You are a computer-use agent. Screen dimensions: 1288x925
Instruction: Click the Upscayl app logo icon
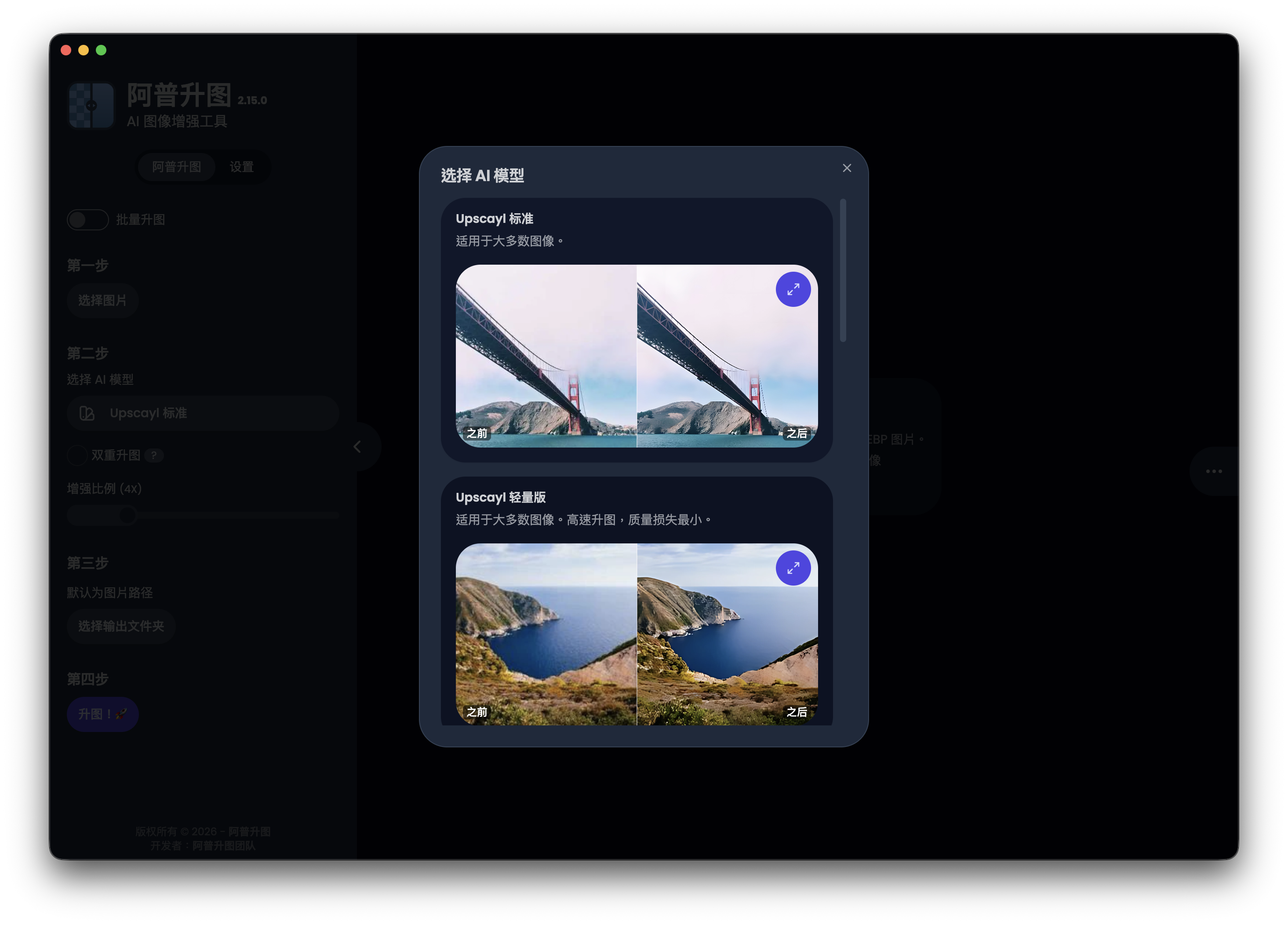click(x=91, y=106)
